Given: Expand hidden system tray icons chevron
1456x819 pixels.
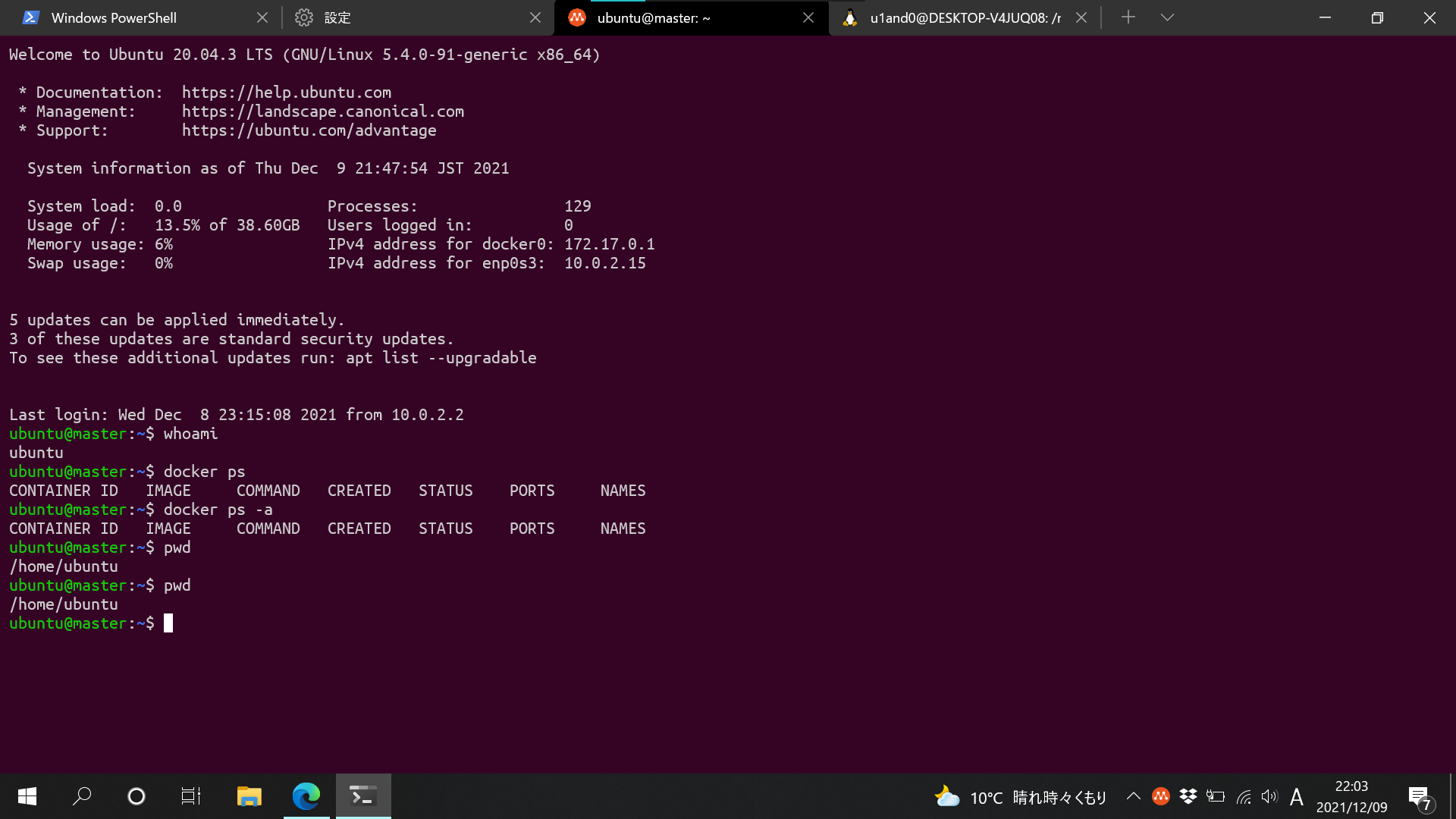Looking at the screenshot, I should (x=1133, y=796).
